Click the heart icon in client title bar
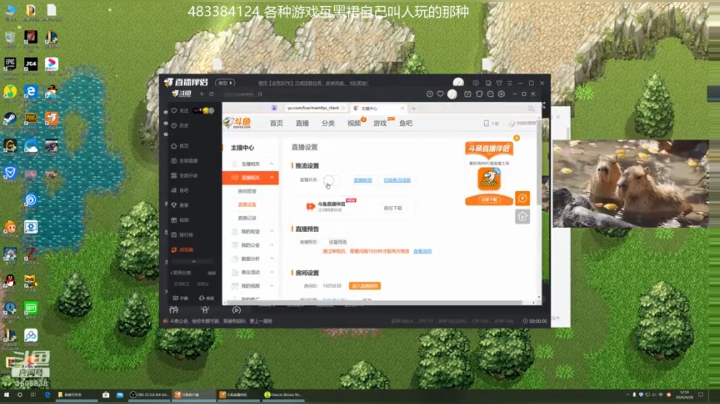The image size is (720, 404). coord(440,94)
